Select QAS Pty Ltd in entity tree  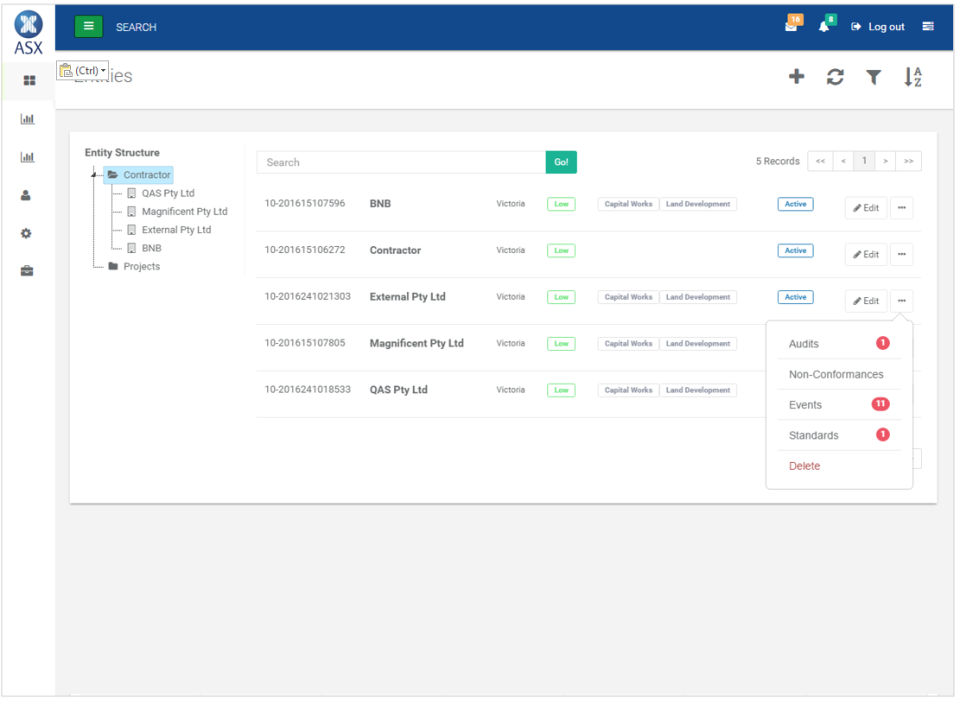168,193
